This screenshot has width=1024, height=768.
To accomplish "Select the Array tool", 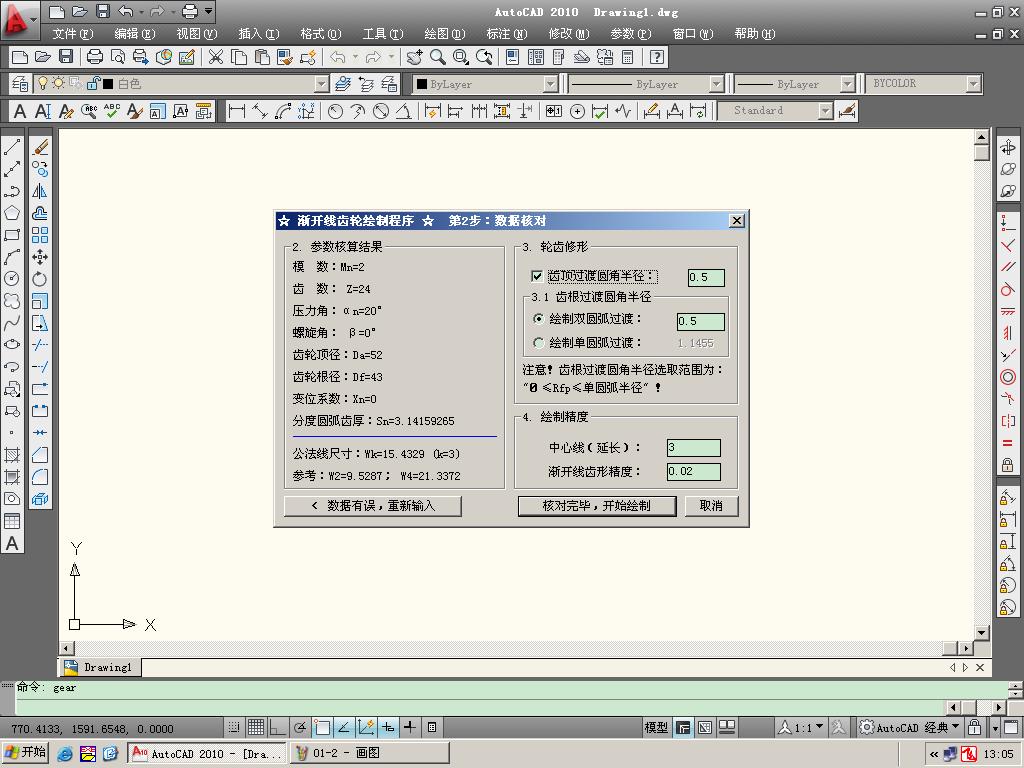I will (40, 235).
